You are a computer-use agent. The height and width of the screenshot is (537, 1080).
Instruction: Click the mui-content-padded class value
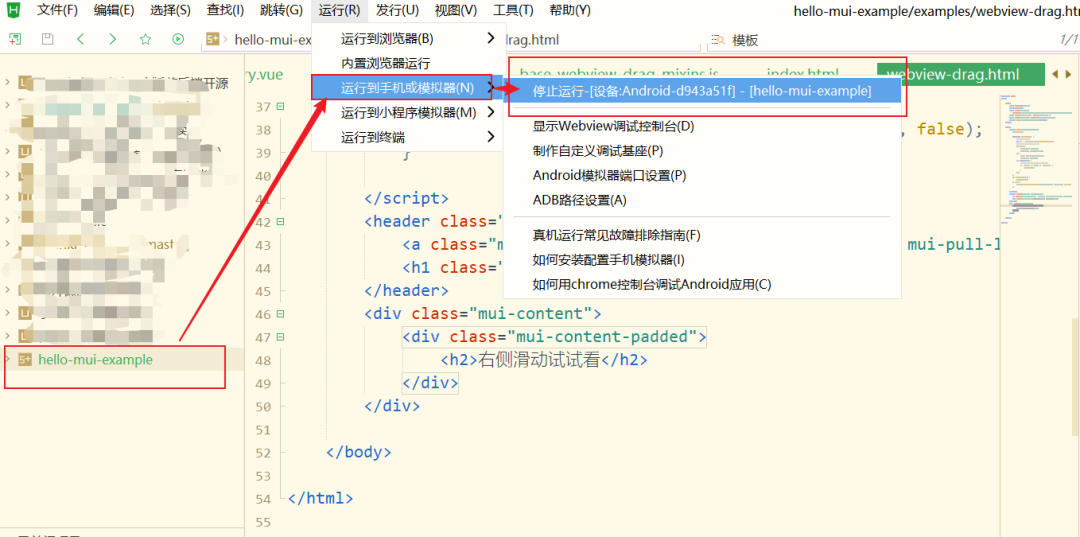point(603,337)
